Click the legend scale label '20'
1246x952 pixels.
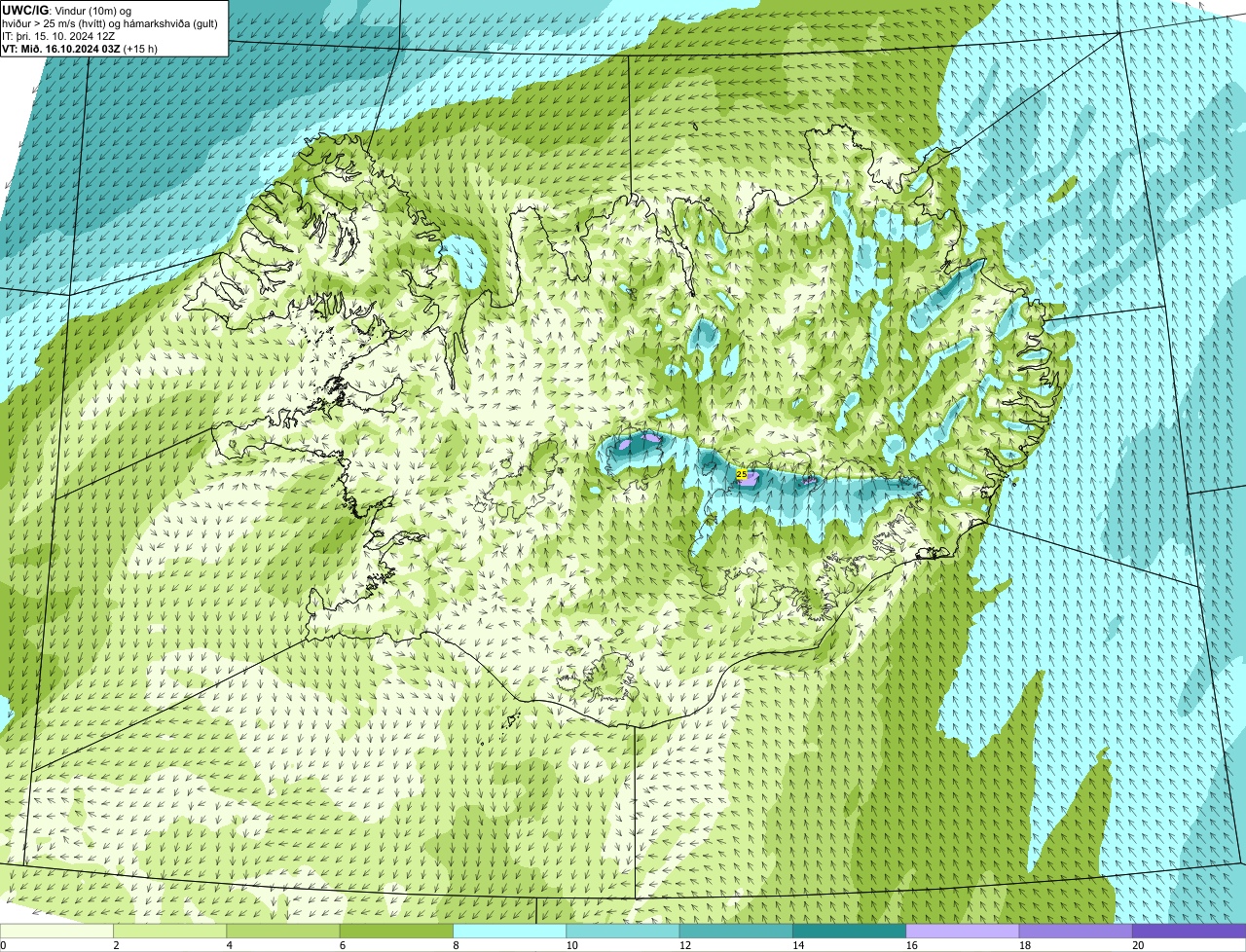click(x=1138, y=945)
